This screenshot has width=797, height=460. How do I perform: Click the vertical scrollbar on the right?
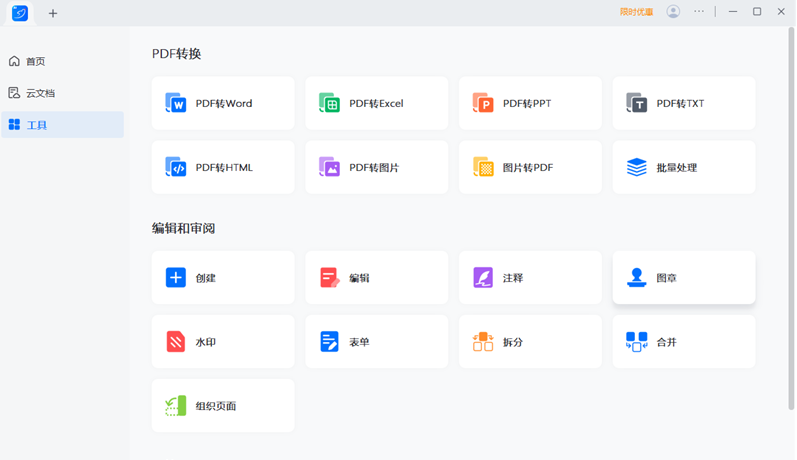(x=791, y=219)
